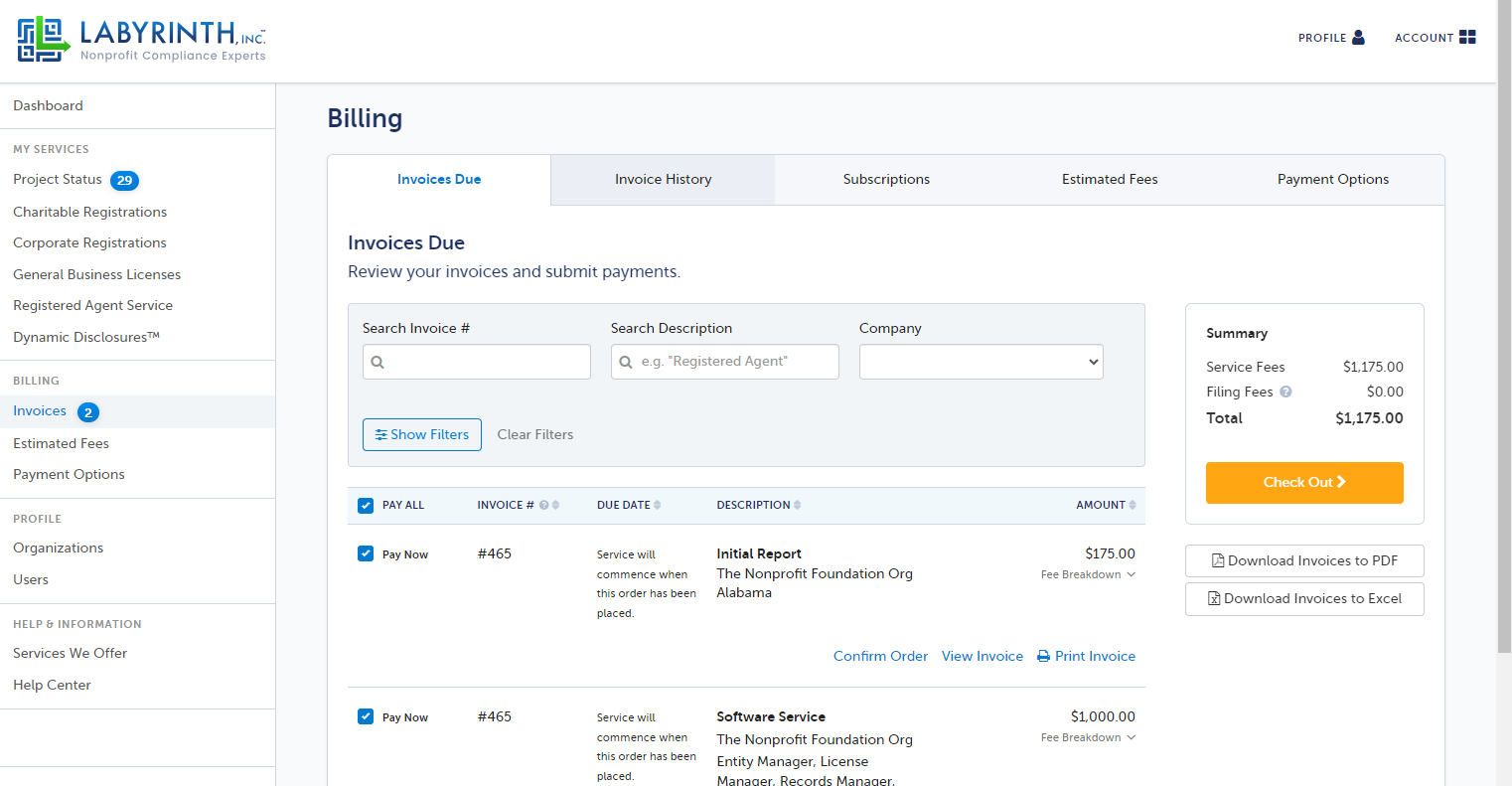Sort by Description column arrows
Screen dimensions: 1512x786
click(x=797, y=506)
